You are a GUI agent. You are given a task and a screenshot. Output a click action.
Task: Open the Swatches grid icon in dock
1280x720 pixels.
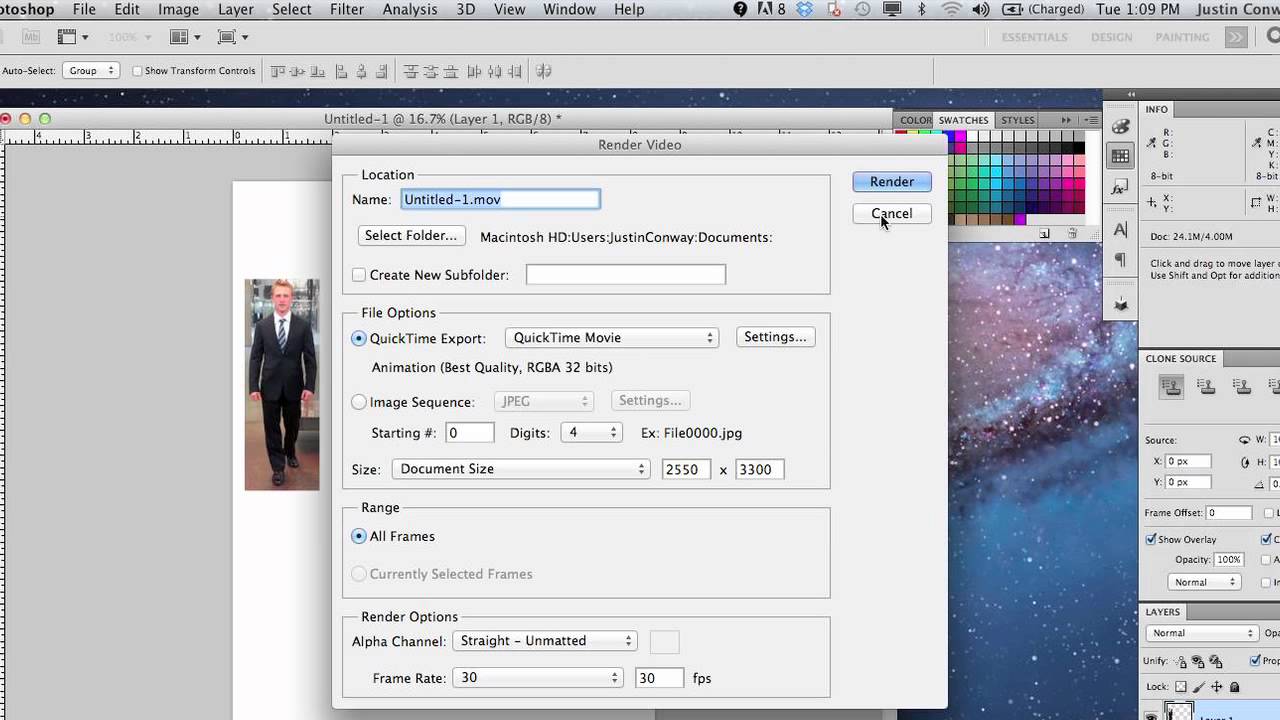tap(1120, 156)
